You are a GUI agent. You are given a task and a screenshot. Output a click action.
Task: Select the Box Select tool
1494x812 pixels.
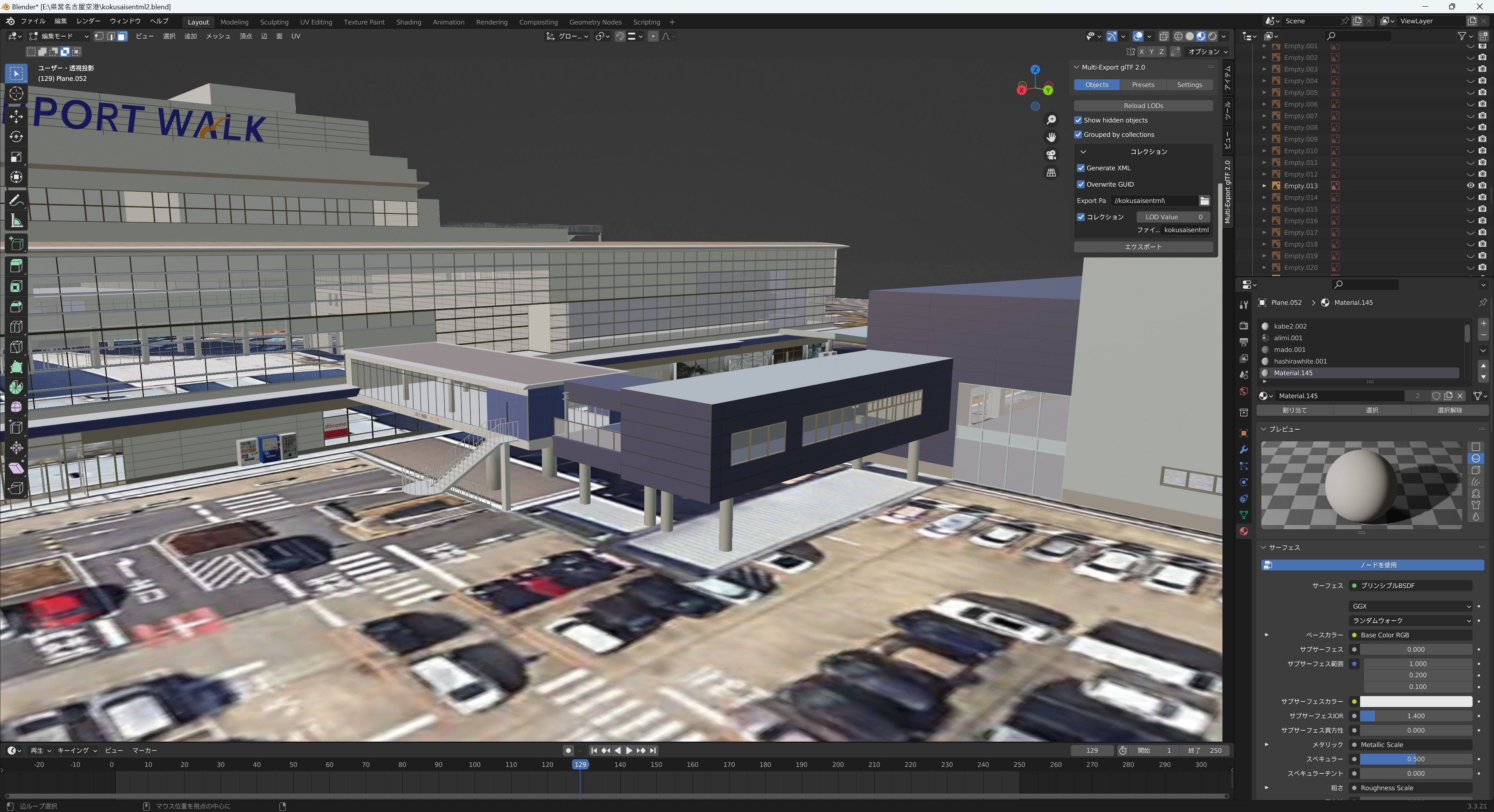click(x=16, y=73)
